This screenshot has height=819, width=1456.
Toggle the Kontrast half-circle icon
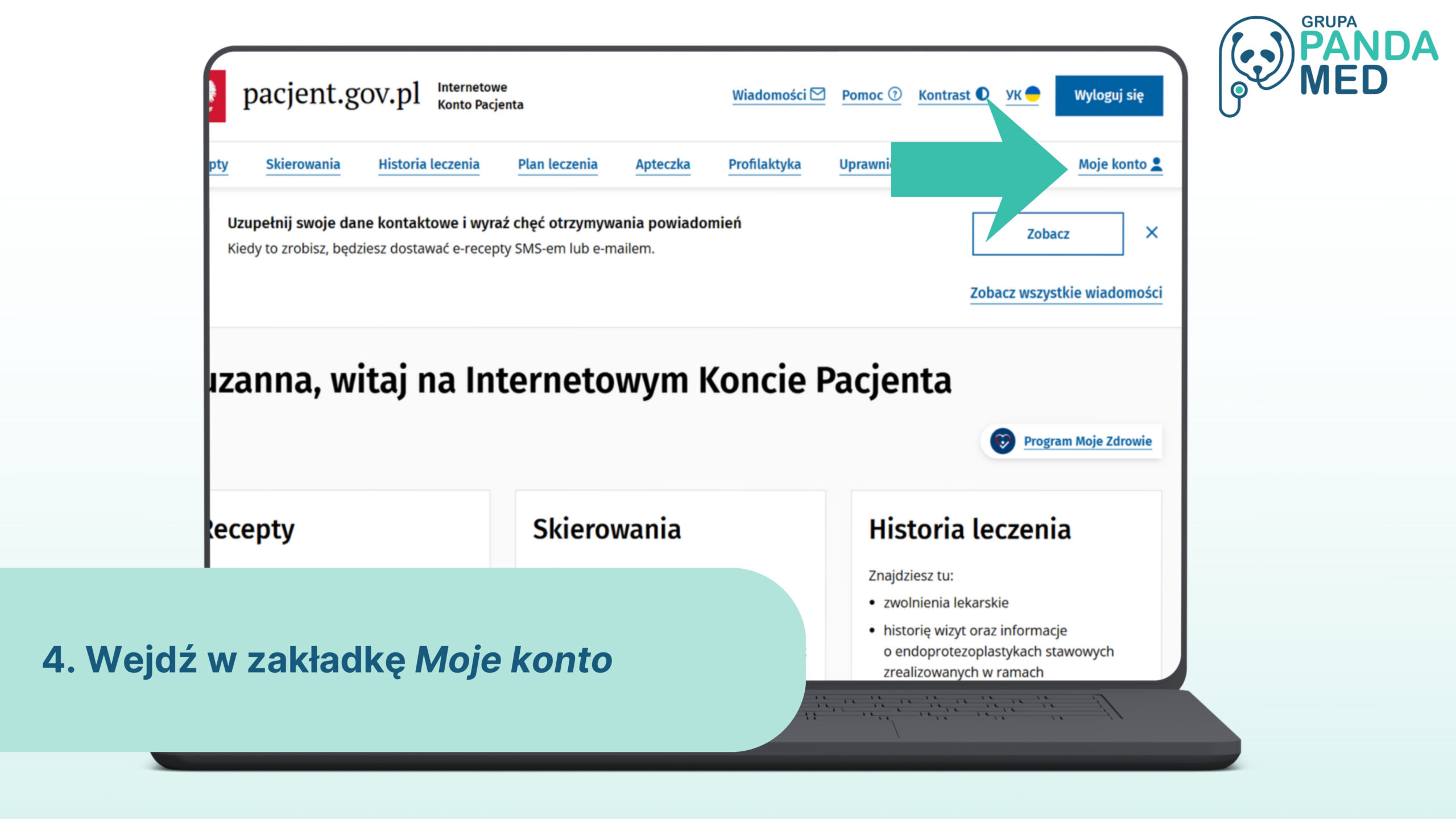[982, 94]
